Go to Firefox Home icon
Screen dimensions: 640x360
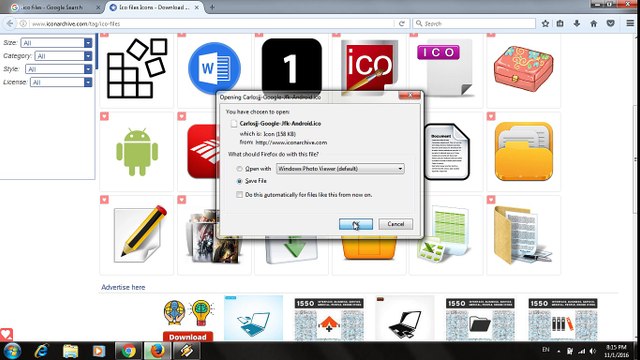click(594, 24)
